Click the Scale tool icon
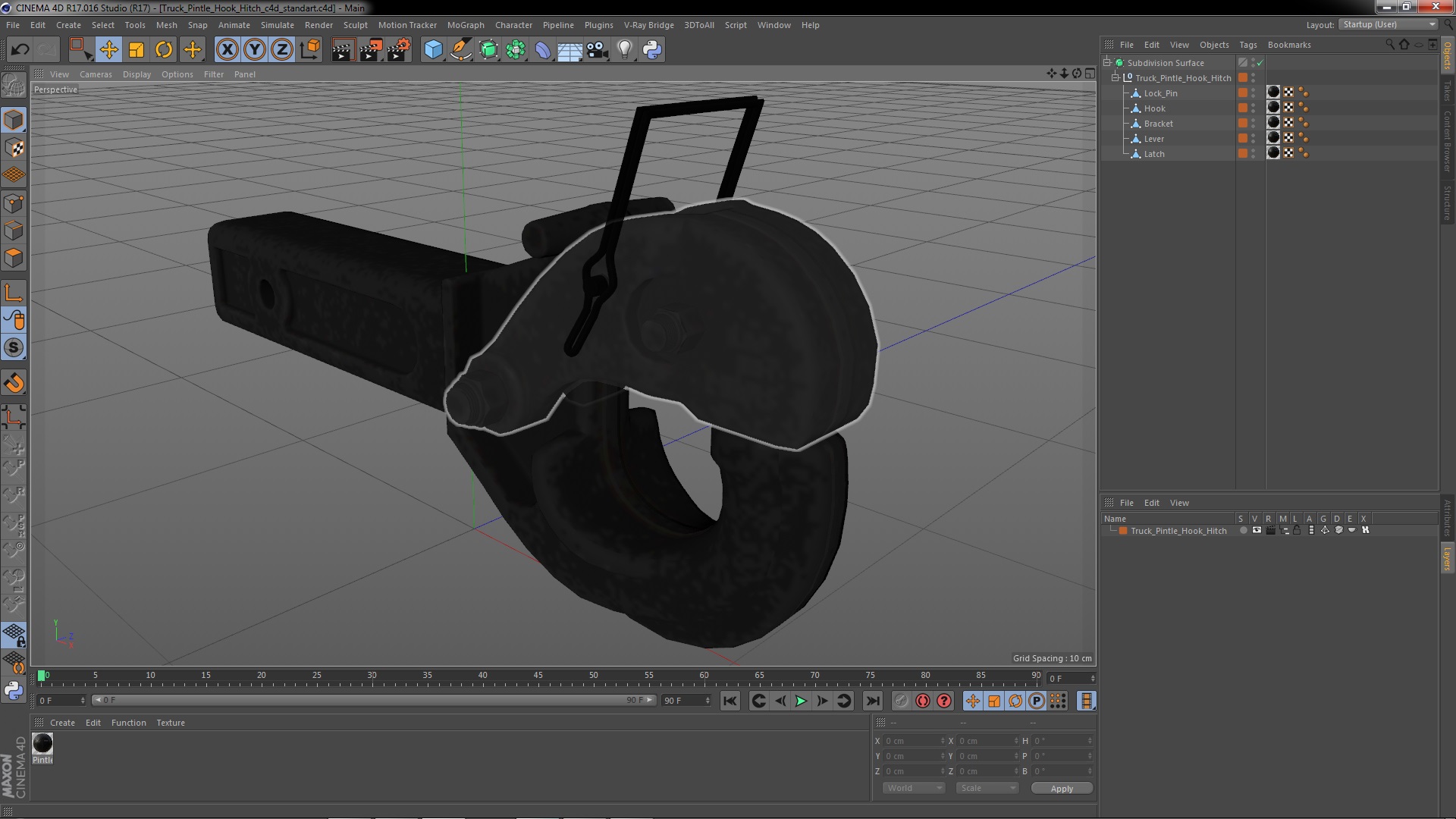 coord(136,50)
